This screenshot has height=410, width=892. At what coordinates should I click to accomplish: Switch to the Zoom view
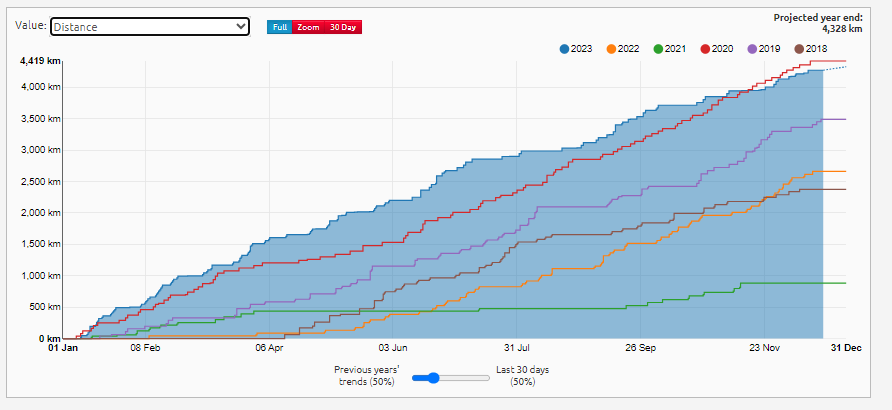[308, 27]
